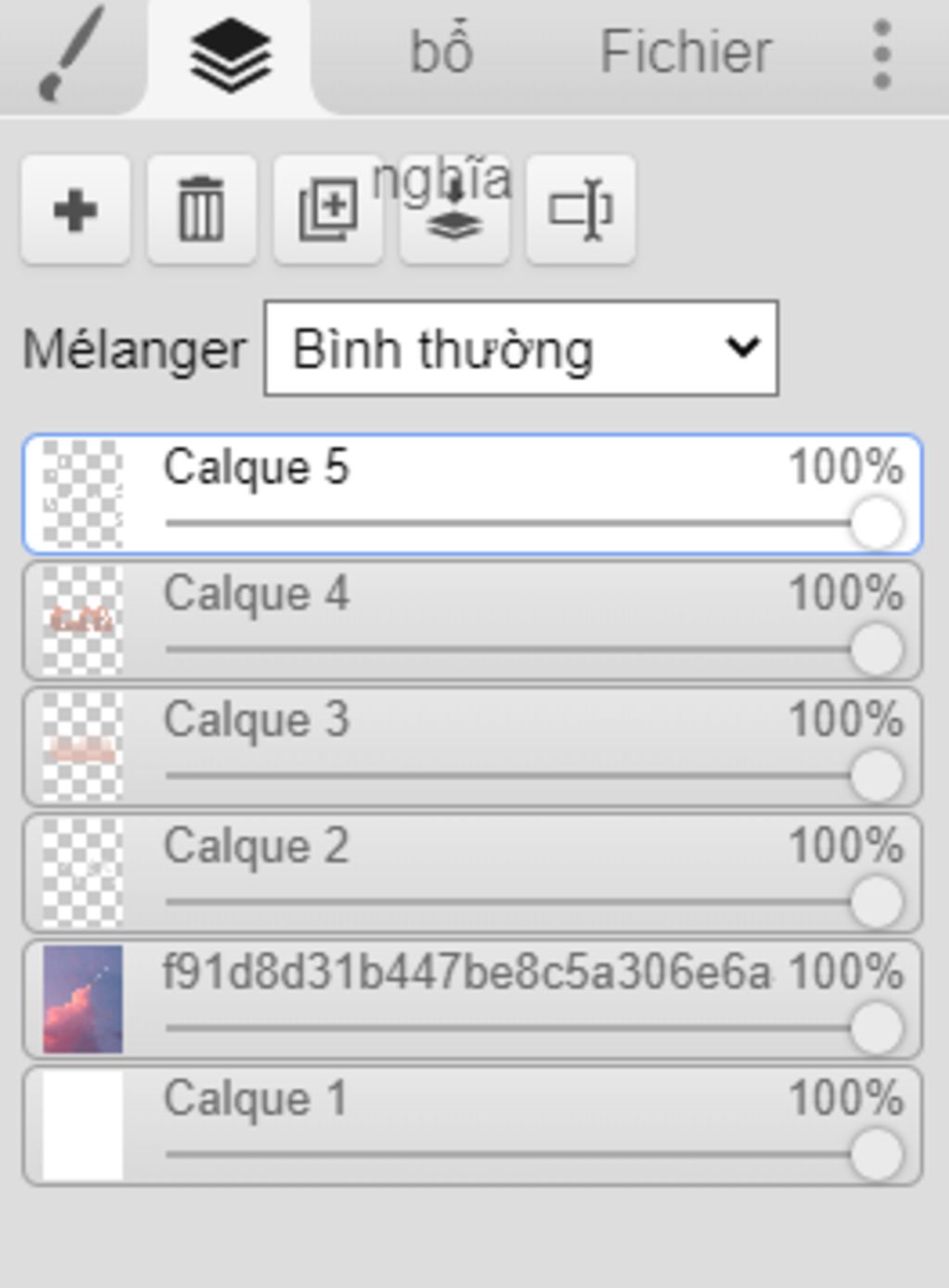The image size is (949, 1288).
Task: Duplicate the selected layer
Action: click(328, 210)
